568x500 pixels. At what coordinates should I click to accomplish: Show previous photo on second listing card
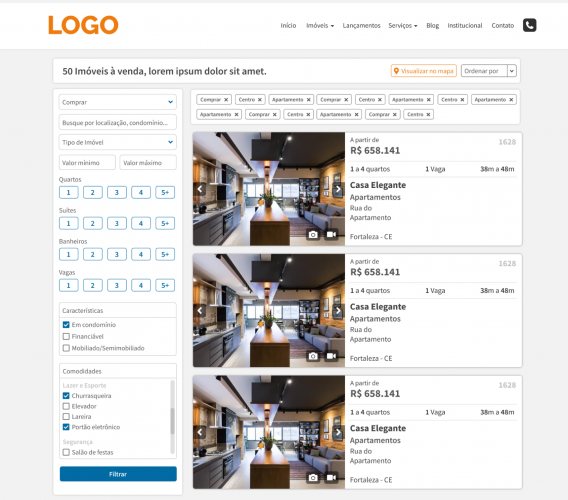[x=200, y=311]
